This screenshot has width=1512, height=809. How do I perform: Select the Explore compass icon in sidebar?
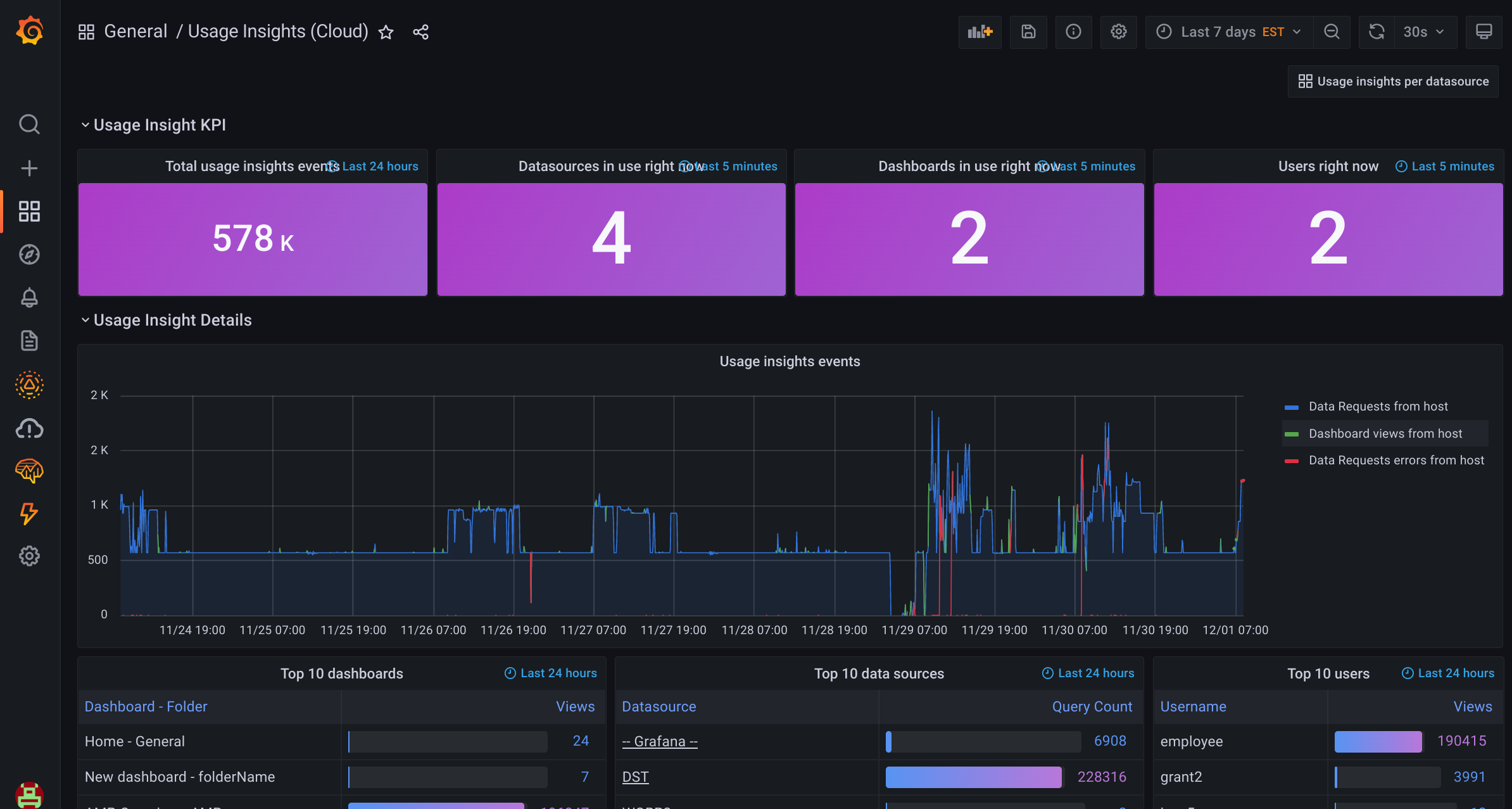coord(29,254)
